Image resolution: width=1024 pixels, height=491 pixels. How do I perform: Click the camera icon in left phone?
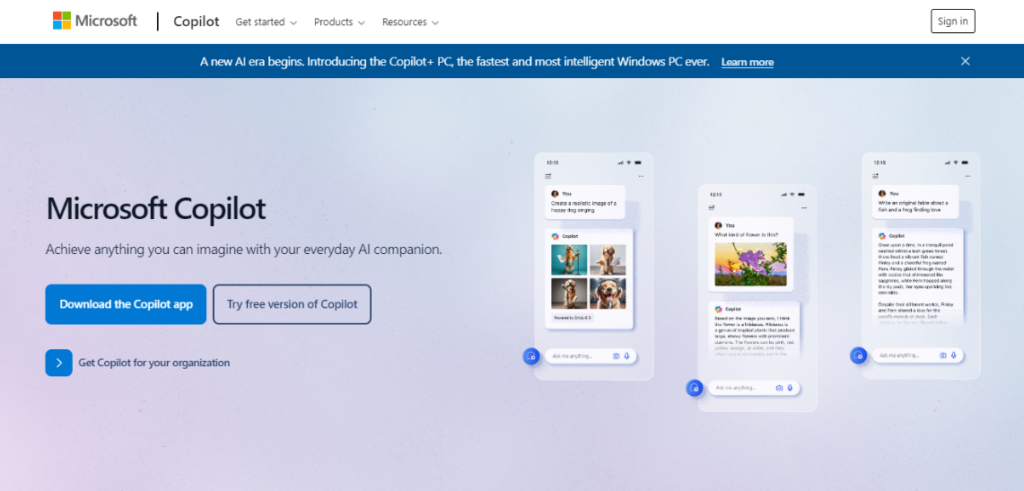(616, 356)
